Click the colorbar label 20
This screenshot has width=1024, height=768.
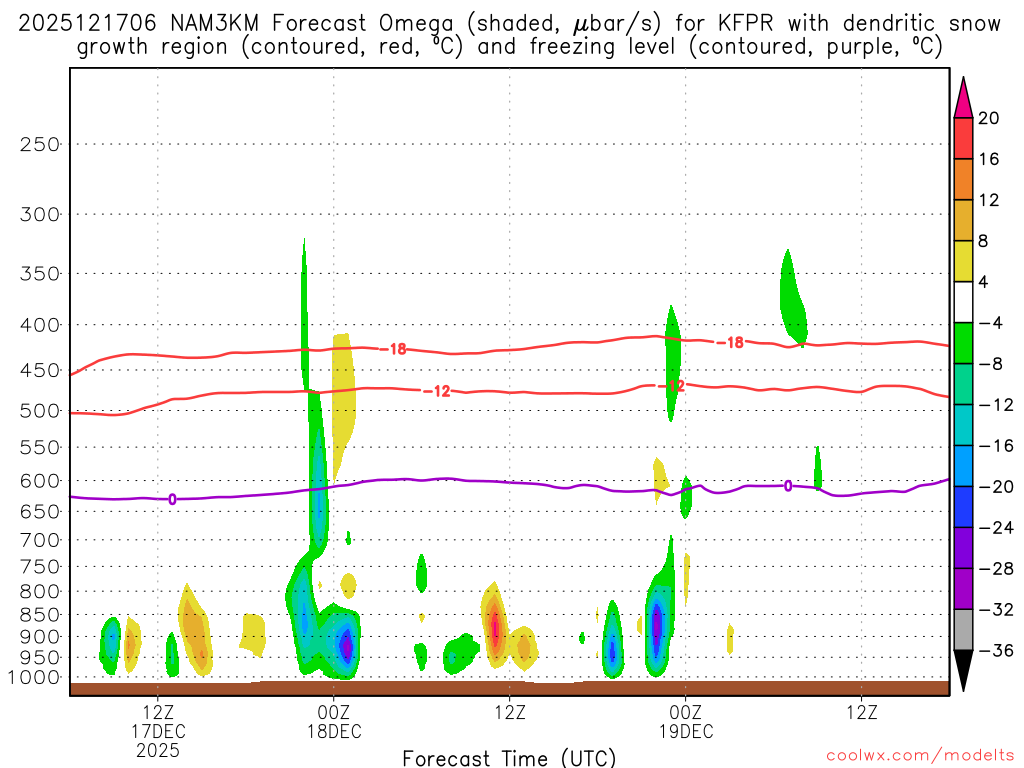989,118
